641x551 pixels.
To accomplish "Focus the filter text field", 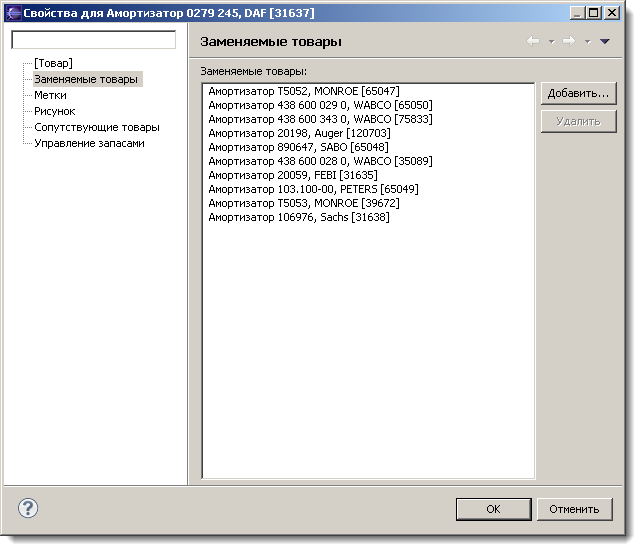I will tap(94, 40).
